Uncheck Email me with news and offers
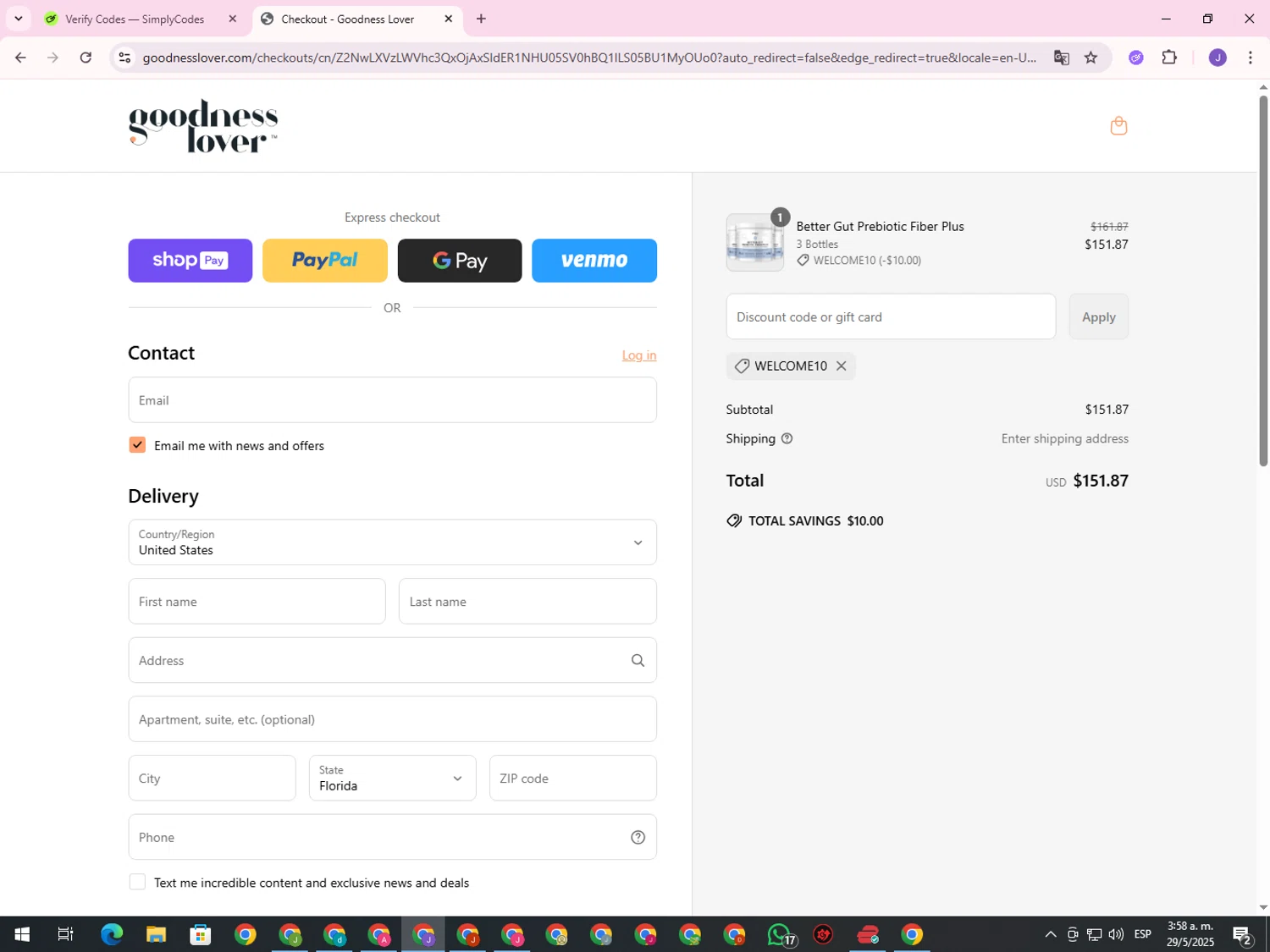The height and width of the screenshot is (952, 1270). click(137, 445)
